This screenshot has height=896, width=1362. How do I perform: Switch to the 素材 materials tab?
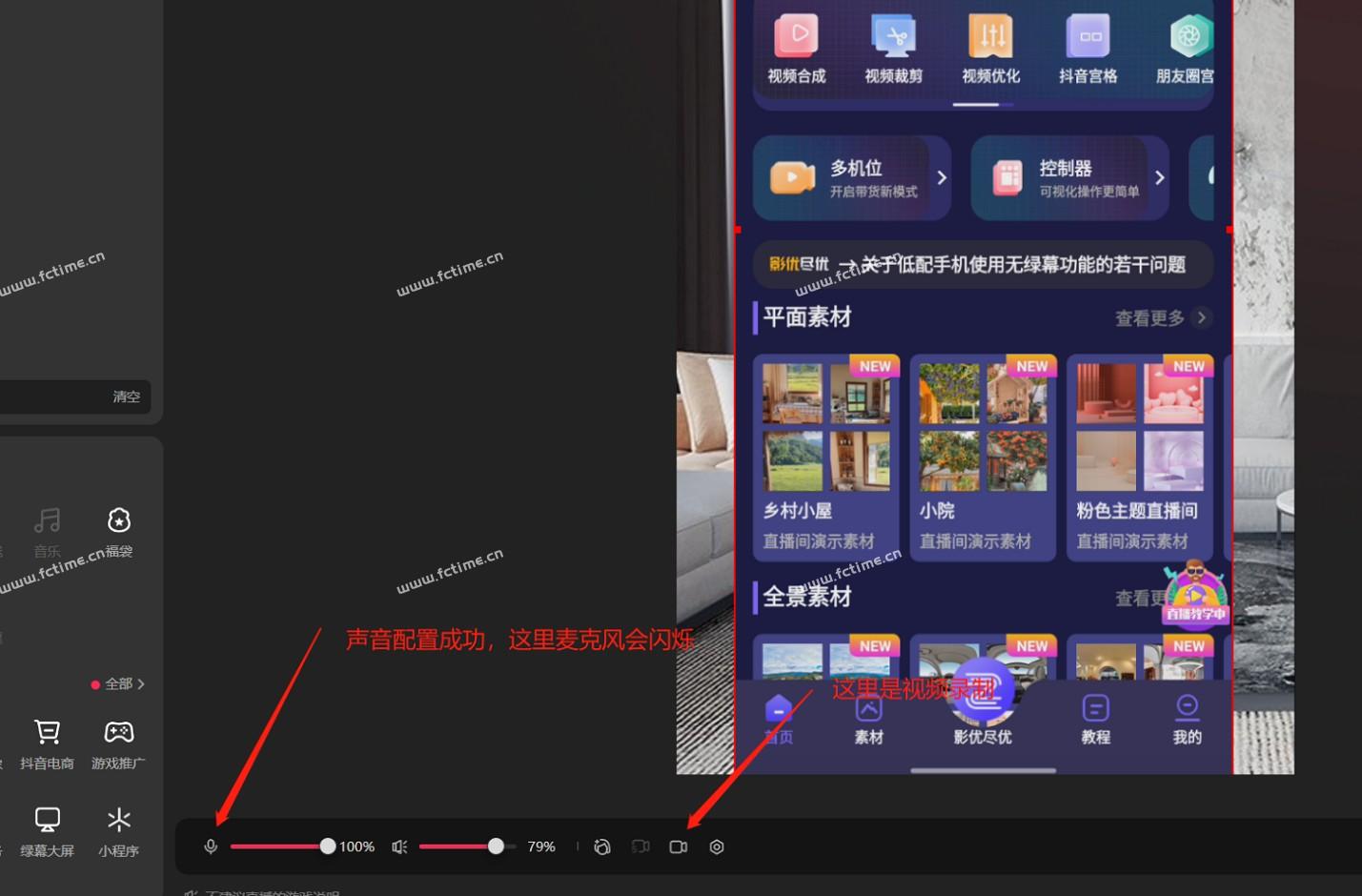[x=868, y=722]
